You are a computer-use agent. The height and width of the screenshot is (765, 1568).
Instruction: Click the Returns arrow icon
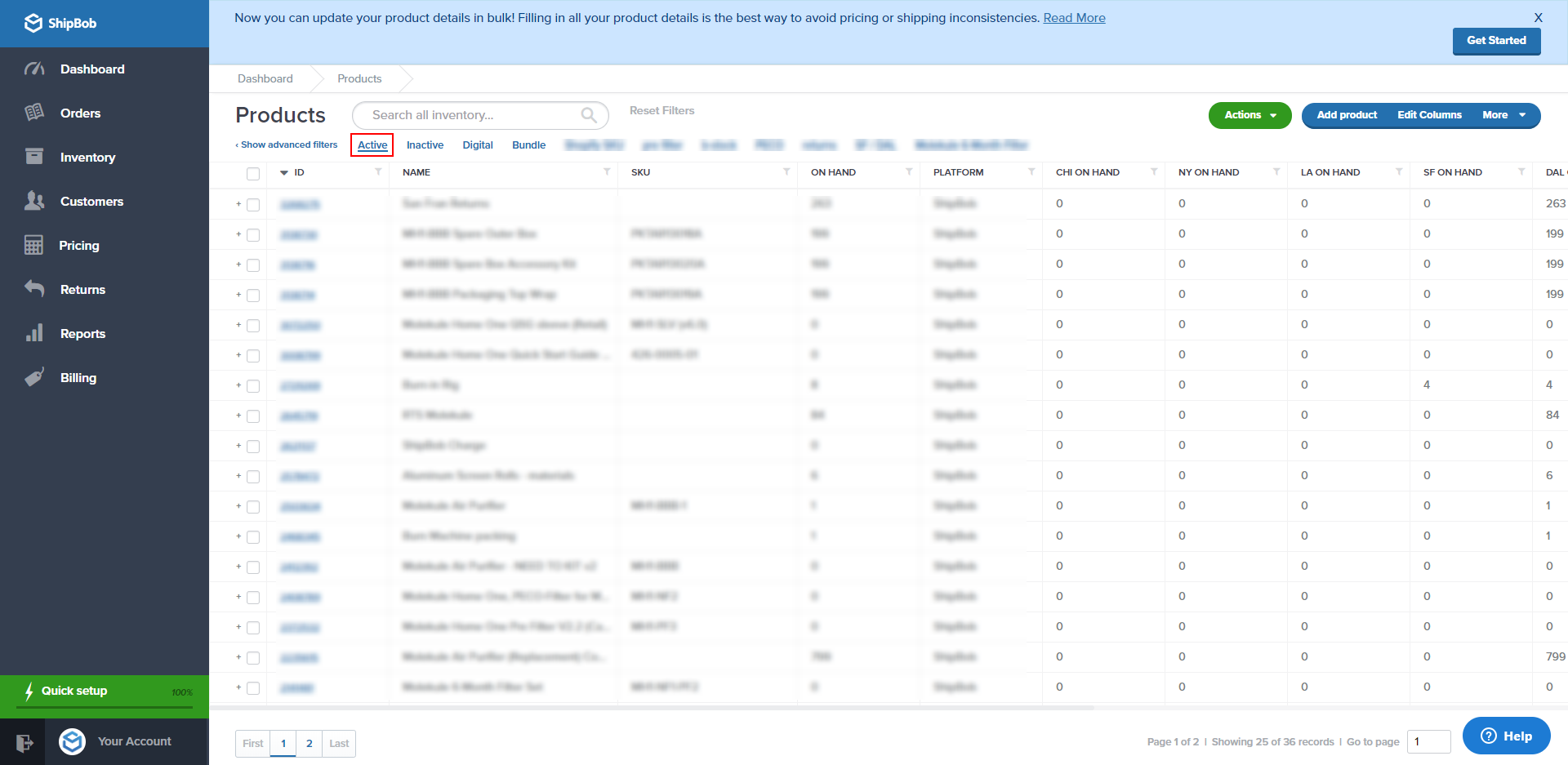[x=34, y=289]
